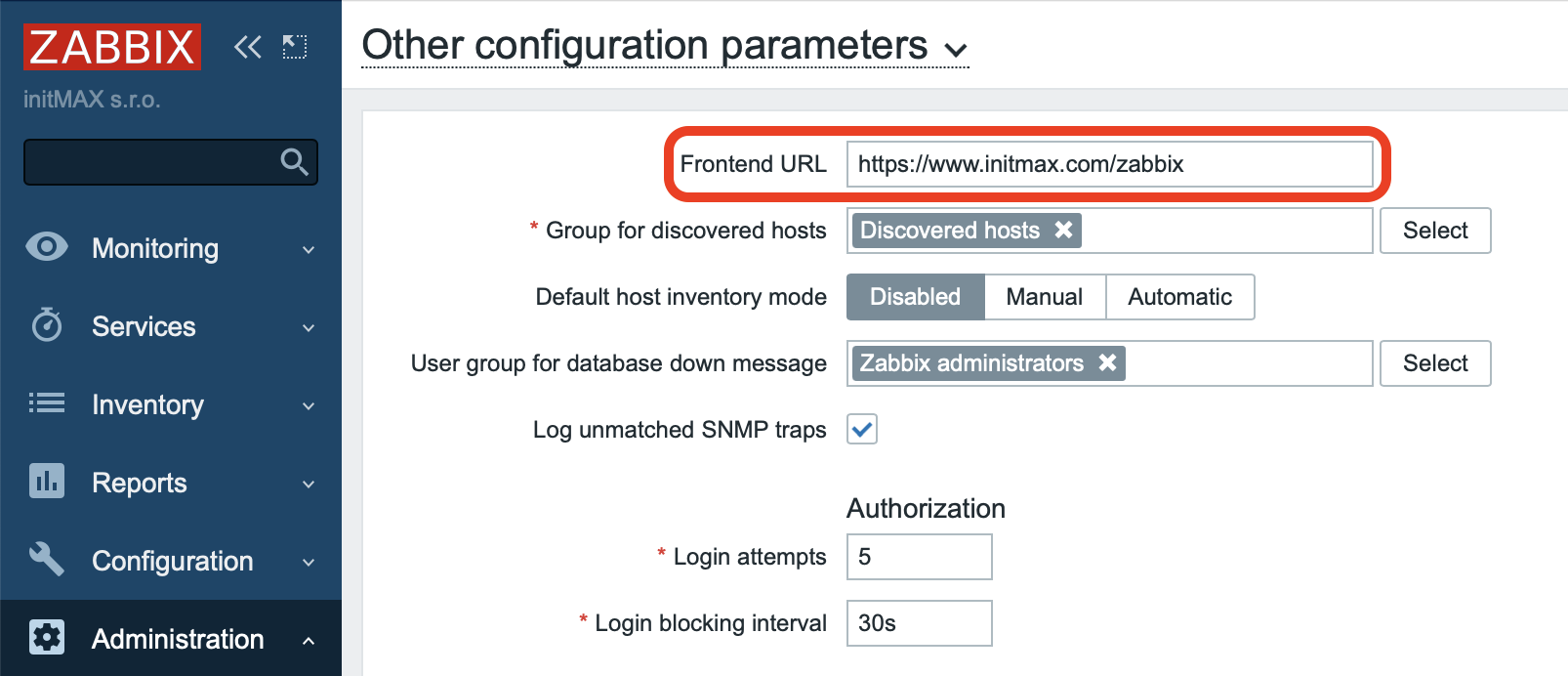Click the search magnifier icon in the sidebar
The width and height of the screenshot is (1568, 676).
294,161
